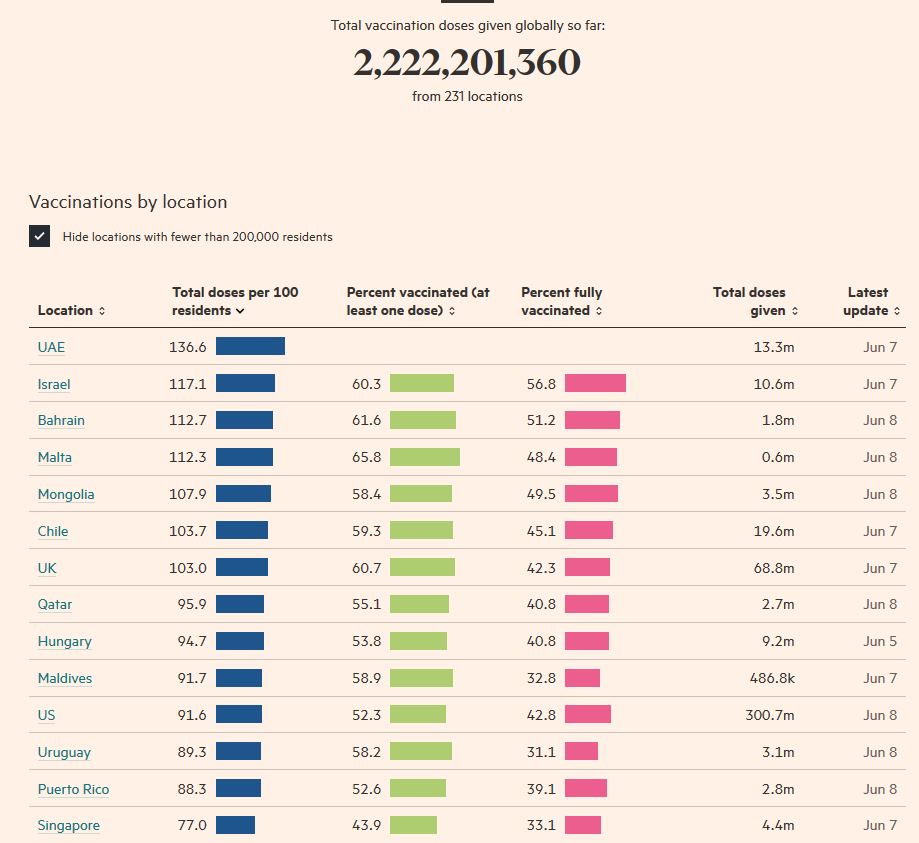Sort by Location column header

pos(71,311)
